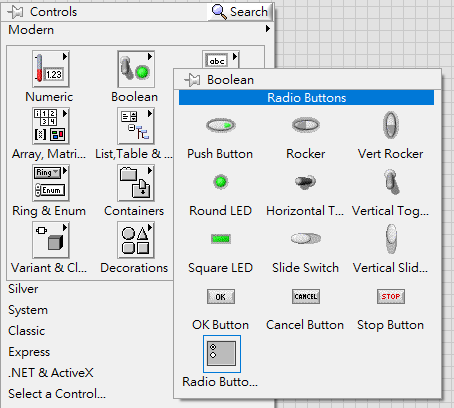Click the Vert Rocker label text
Screen dimensions: 454x408
(391, 154)
